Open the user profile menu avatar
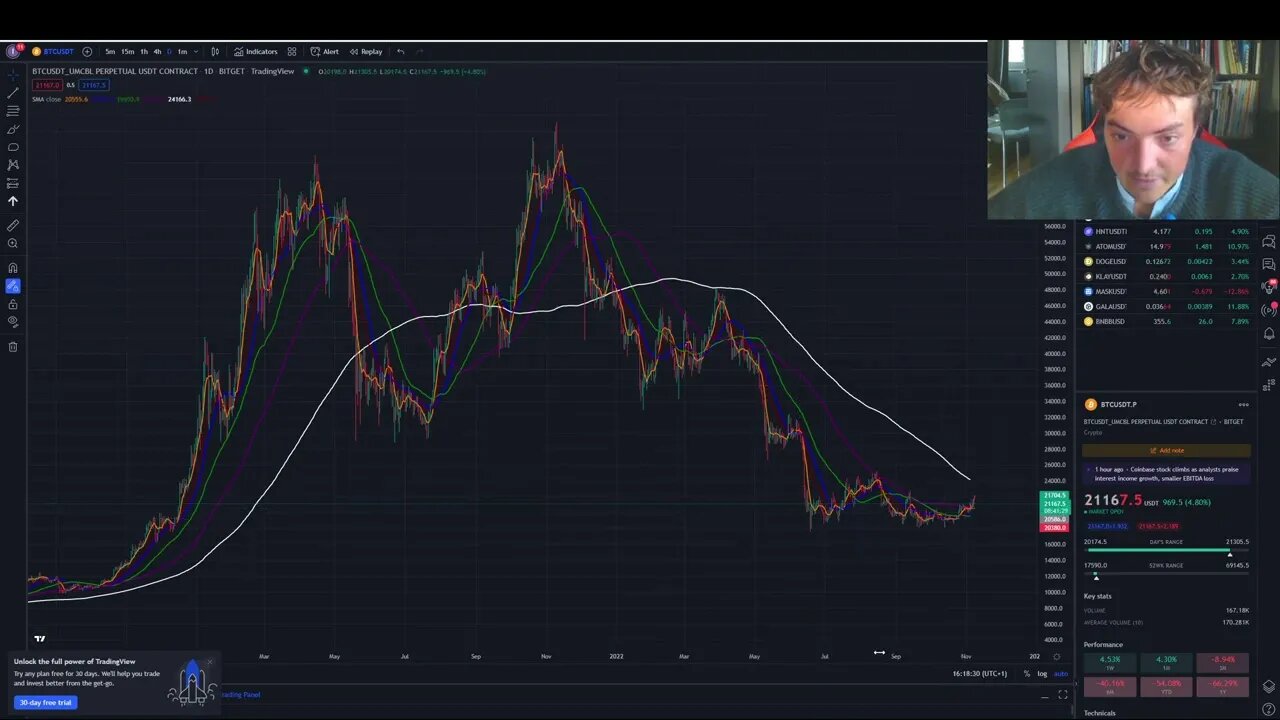Screen dimensions: 1280x720 (x=13, y=51)
